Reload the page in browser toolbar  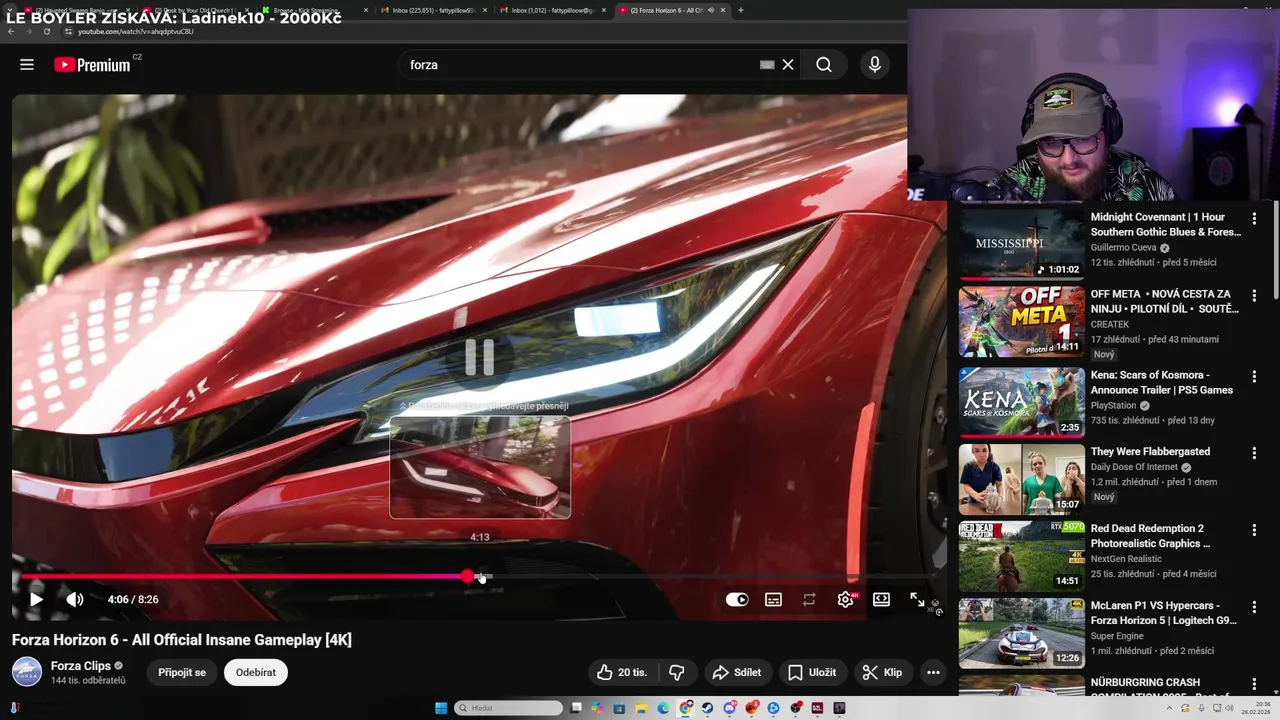tap(47, 31)
